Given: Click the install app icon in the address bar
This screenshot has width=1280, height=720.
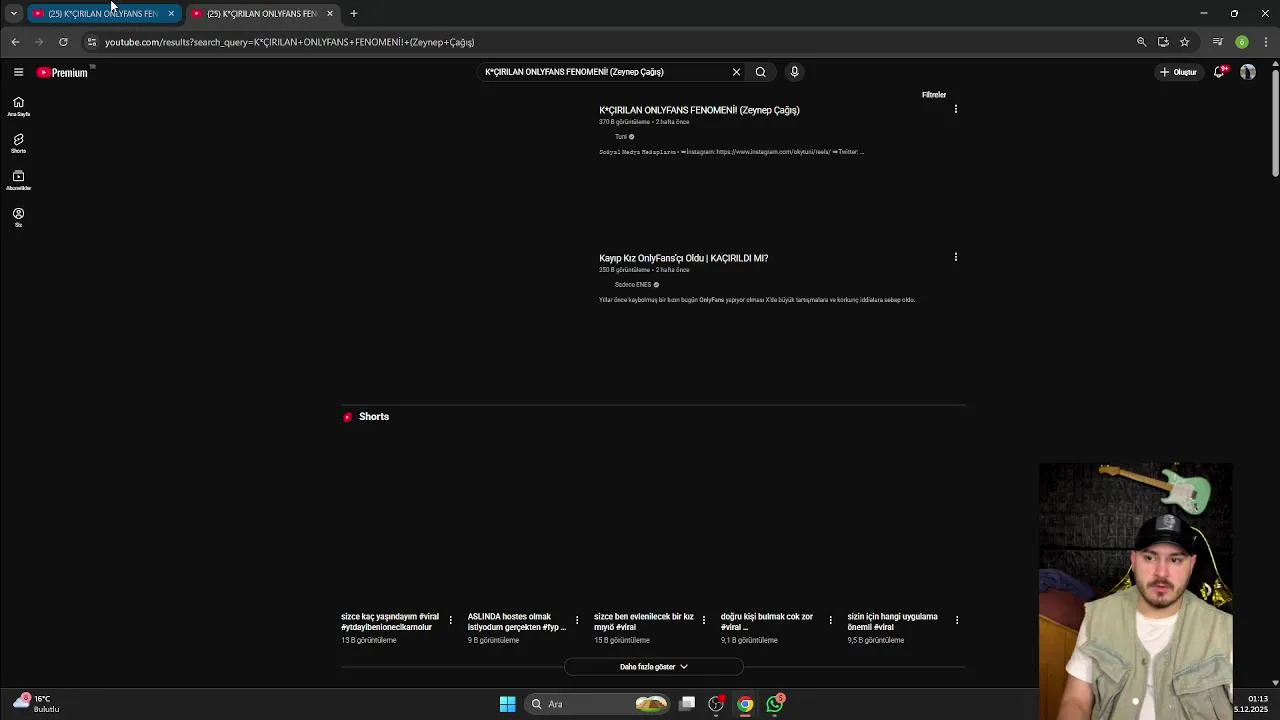Looking at the screenshot, I should (1163, 42).
